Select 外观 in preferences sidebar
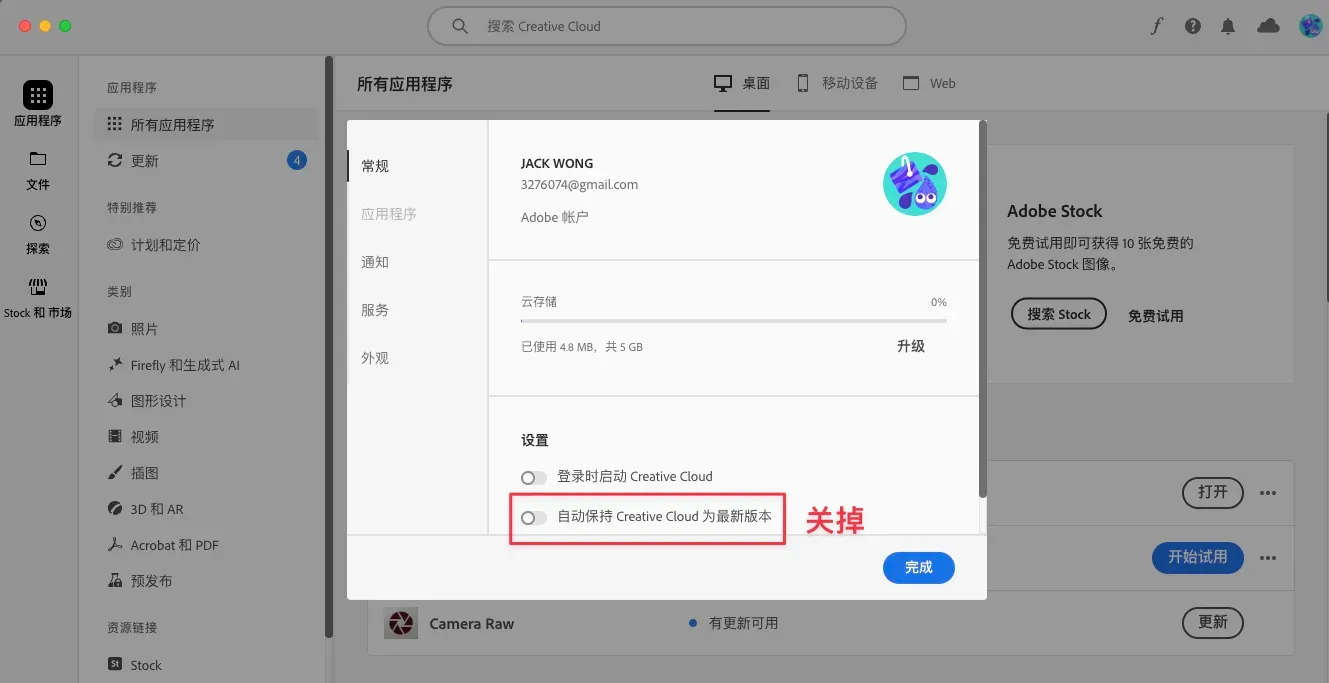This screenshot has width=1329, height=683. [375, 358]
